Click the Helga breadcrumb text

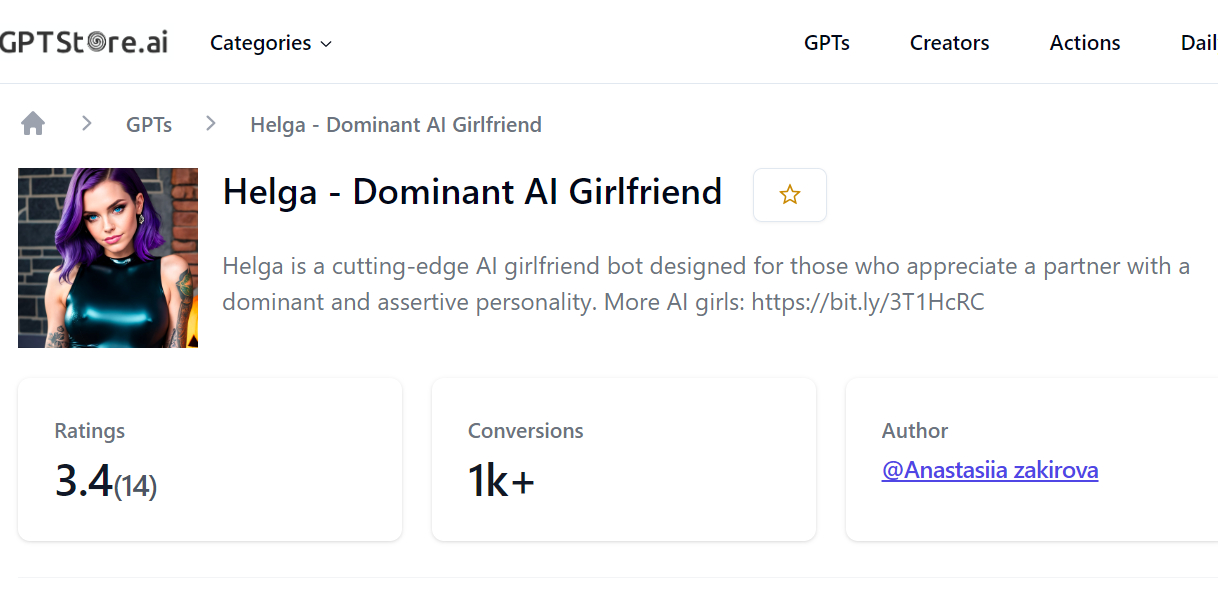pyautogui.click(x=396, y=125)
